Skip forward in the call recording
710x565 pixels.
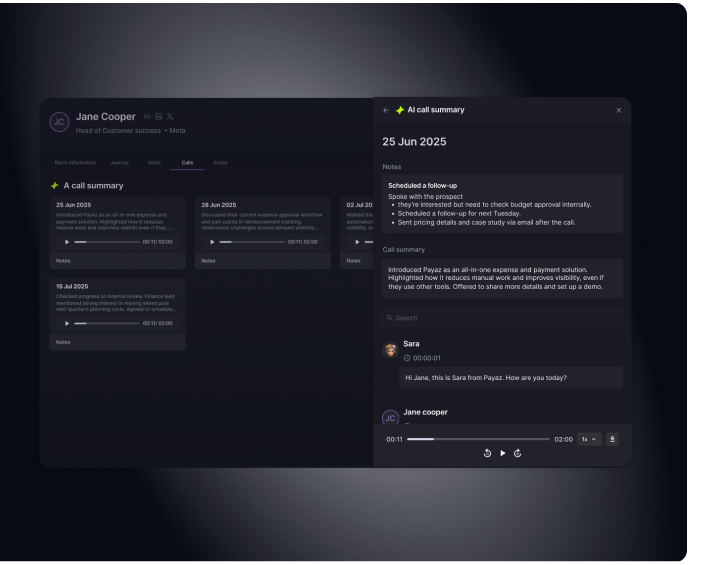pyautogui.click(x=517, y=453)
